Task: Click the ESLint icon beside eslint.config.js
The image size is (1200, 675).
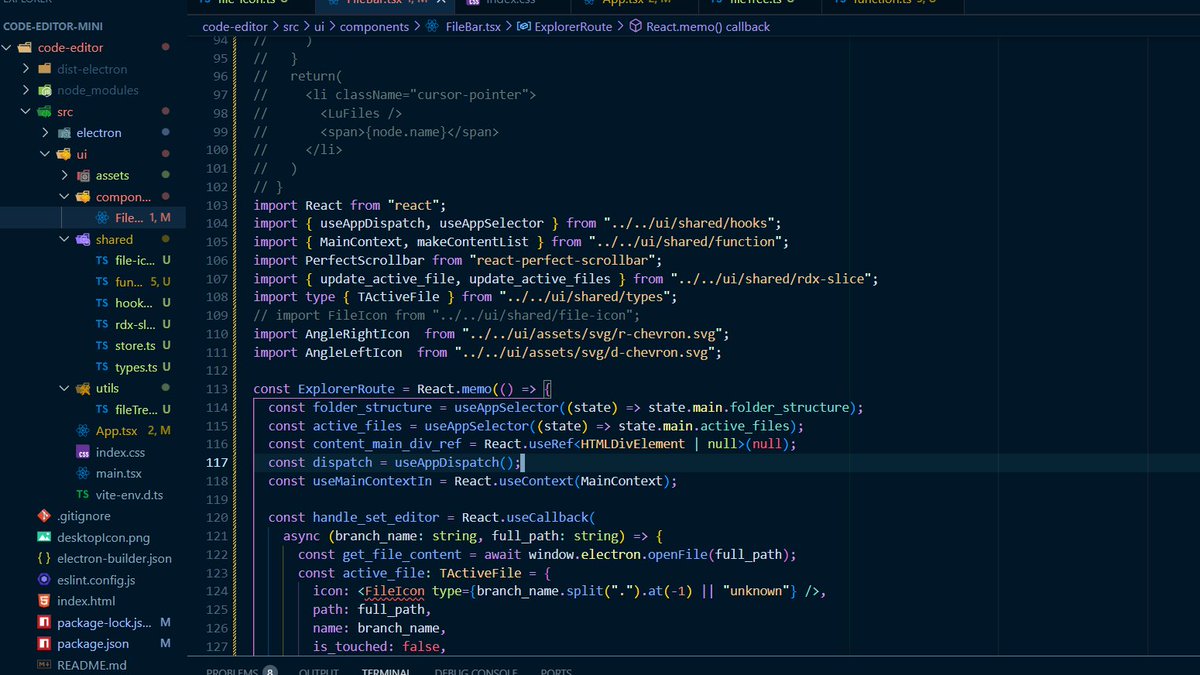Action: pos(44,580)
